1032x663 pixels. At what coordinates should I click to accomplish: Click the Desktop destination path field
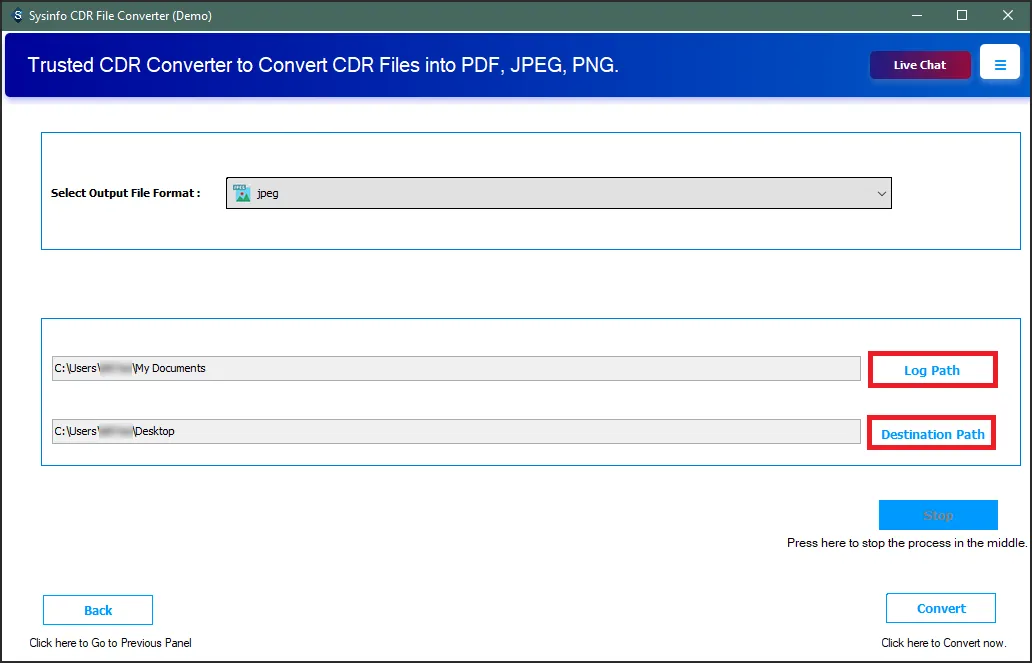point(456,431)
